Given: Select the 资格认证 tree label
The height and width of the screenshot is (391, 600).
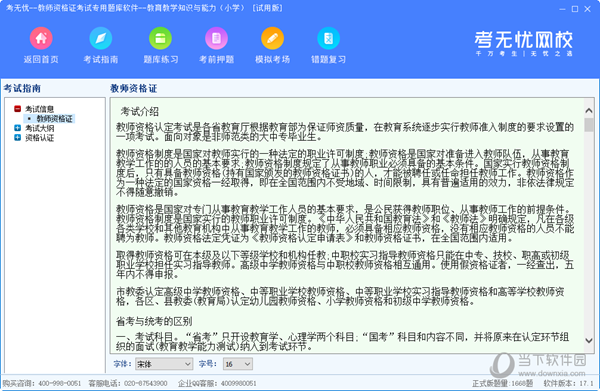Looking at the screenshot, I should (39, 138).
